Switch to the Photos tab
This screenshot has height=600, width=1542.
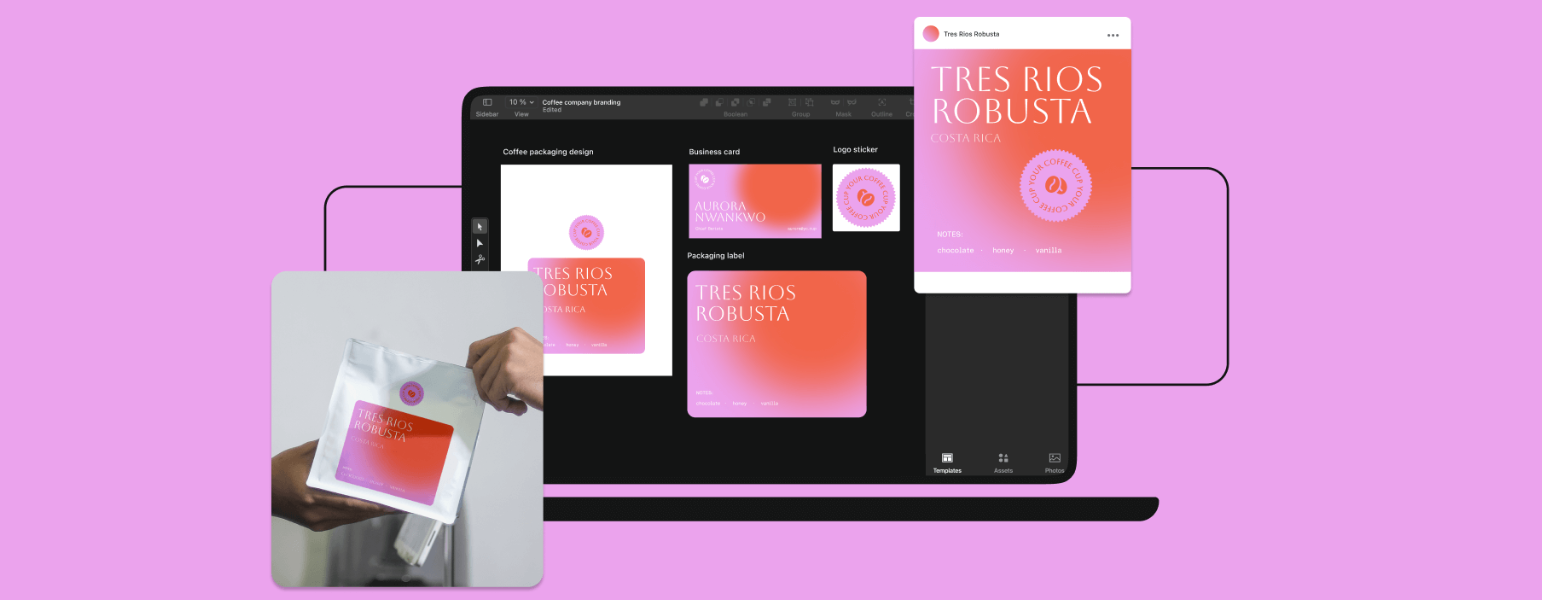(x=1055, y=463)
